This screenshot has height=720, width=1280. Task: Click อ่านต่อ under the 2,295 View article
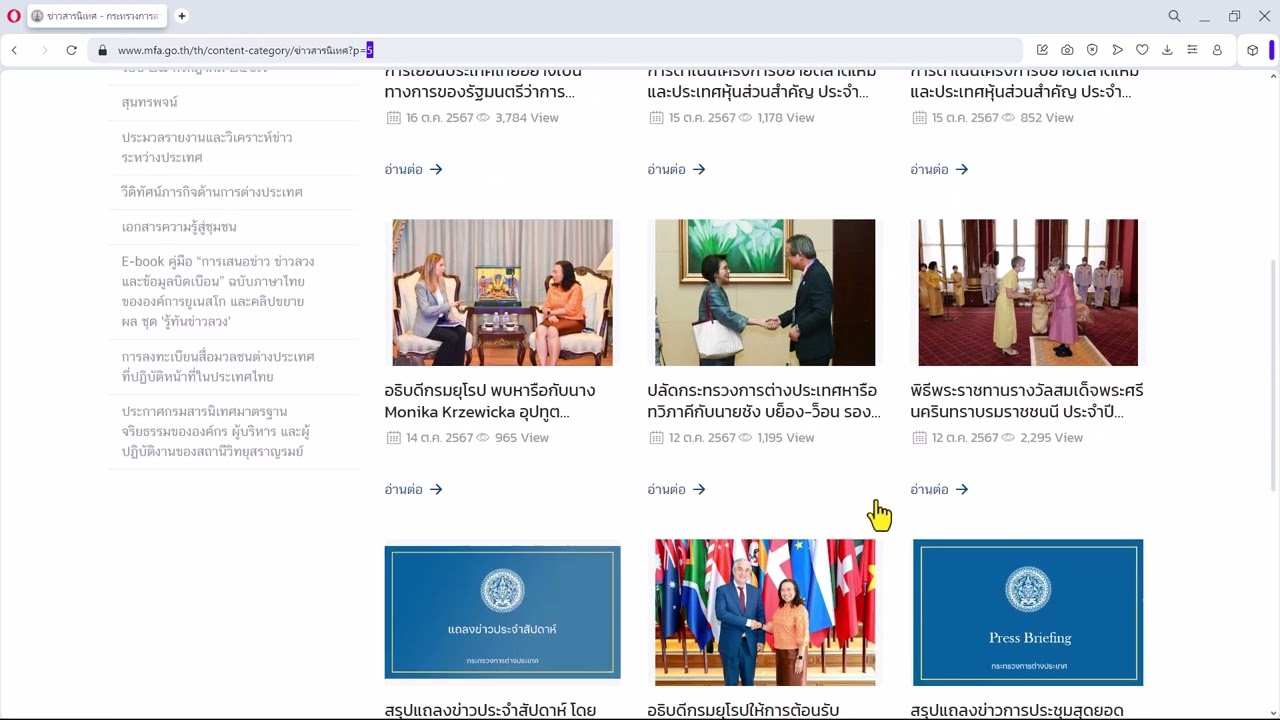pyautogui.click(x=939, y=489)
